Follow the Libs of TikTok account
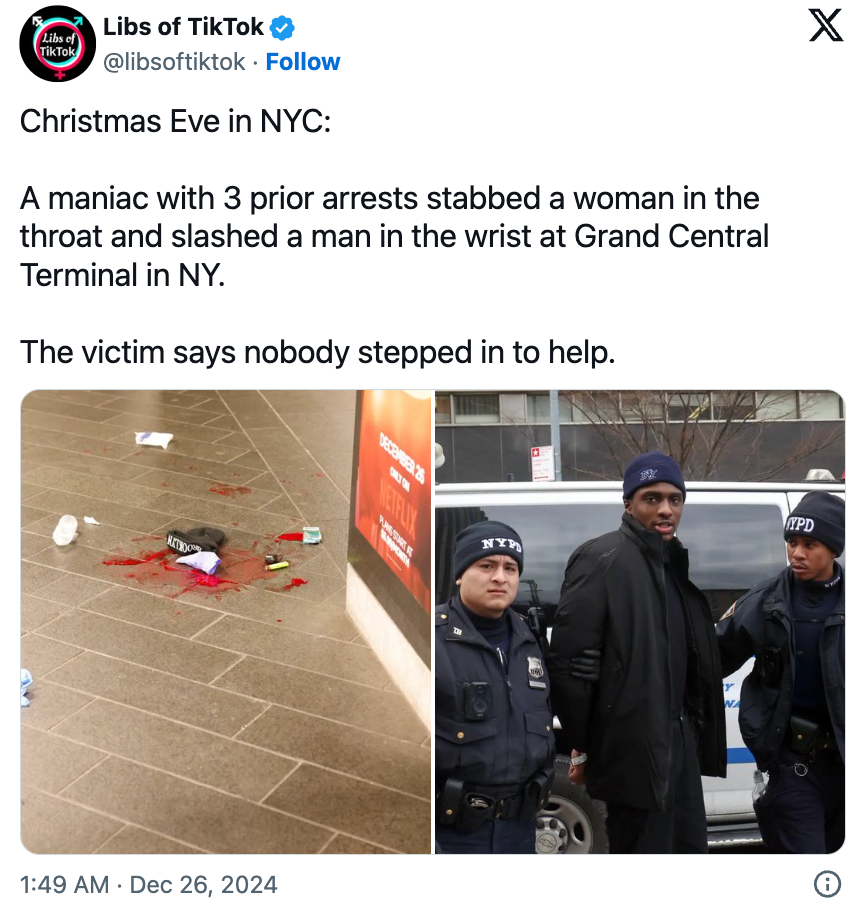This screenshot has height=910, width=868. [x=302, y=62]
